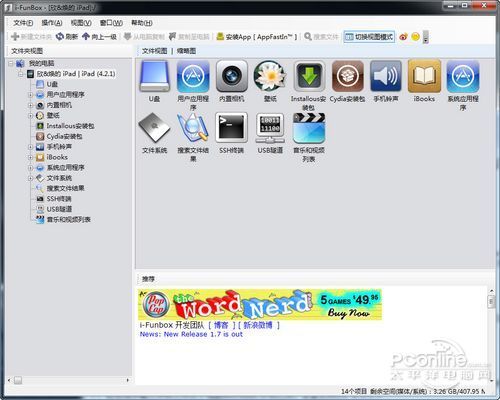Image resolution: width=500 pixels, height=400 pixels.
Task: Open 手机铃声 speaker icon in main pane
Action: [x=386, y=76]
